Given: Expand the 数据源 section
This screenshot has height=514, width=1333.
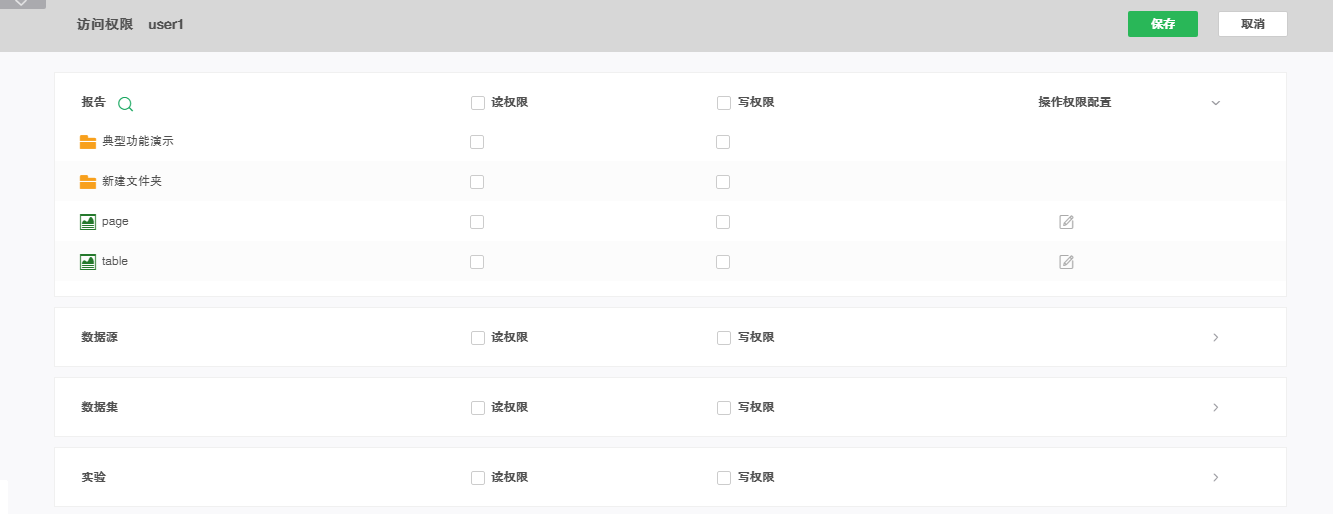Looking at the screenshot, I should 1216,338.
